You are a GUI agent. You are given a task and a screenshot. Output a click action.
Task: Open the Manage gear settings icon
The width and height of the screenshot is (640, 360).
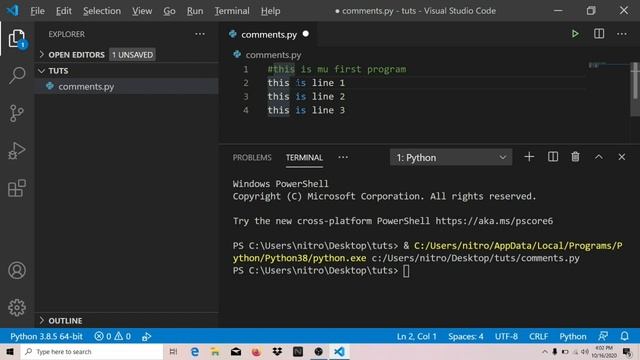pyautogui.click(x=17, y=307)
